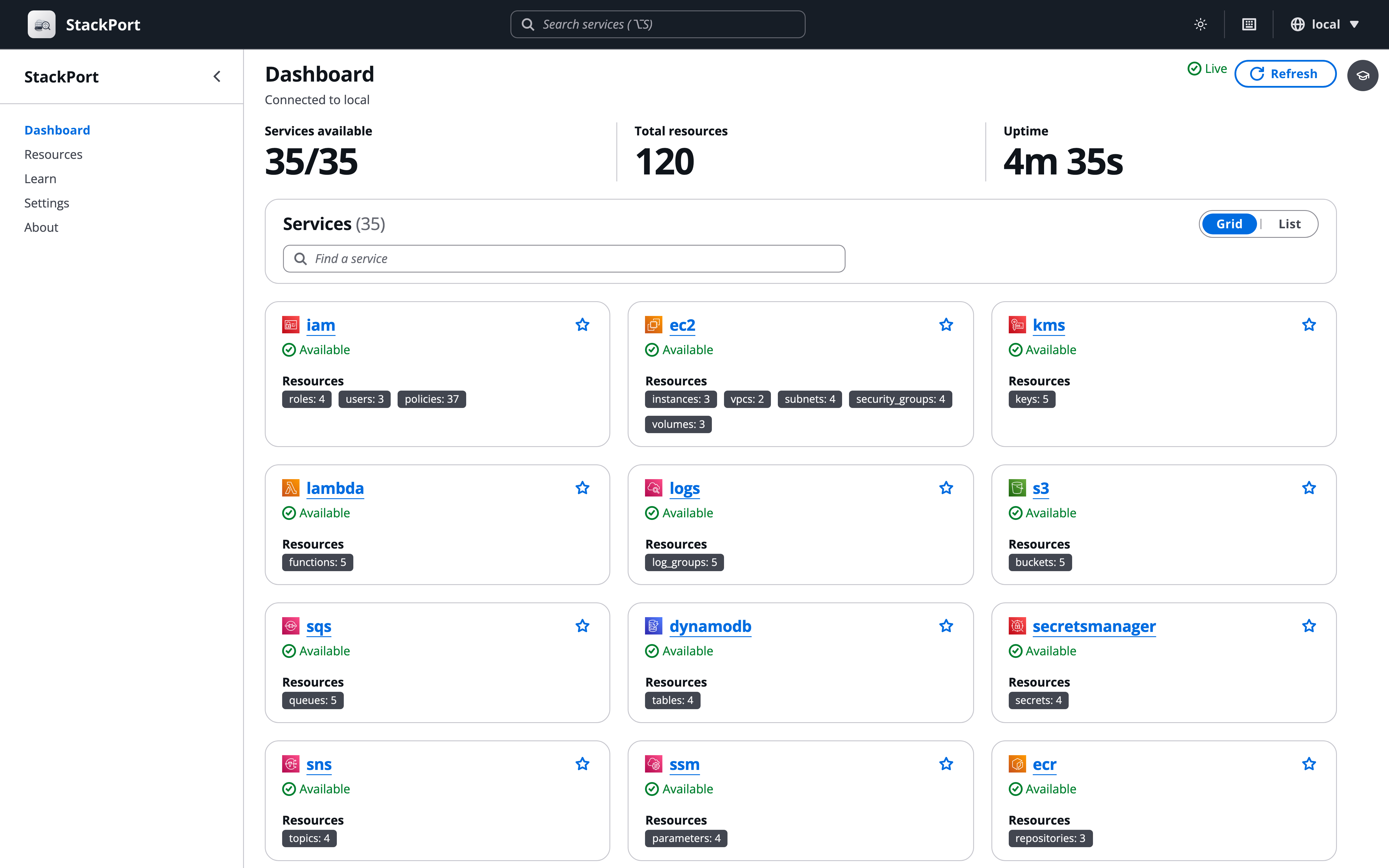Click the iam service icon
Image resolution: width=1389 pixels, height=868 pixels.
pyautogui.click(x=291, y=325)
